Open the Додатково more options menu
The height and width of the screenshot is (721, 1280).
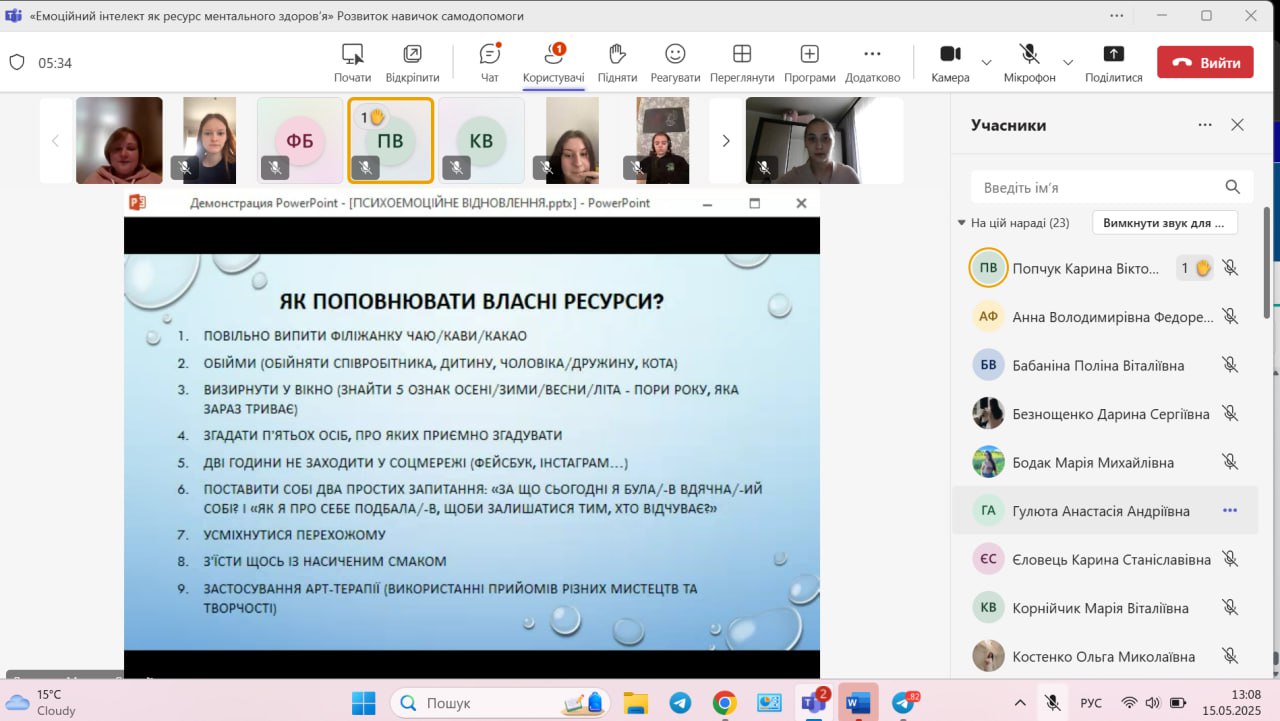[872, 55]
